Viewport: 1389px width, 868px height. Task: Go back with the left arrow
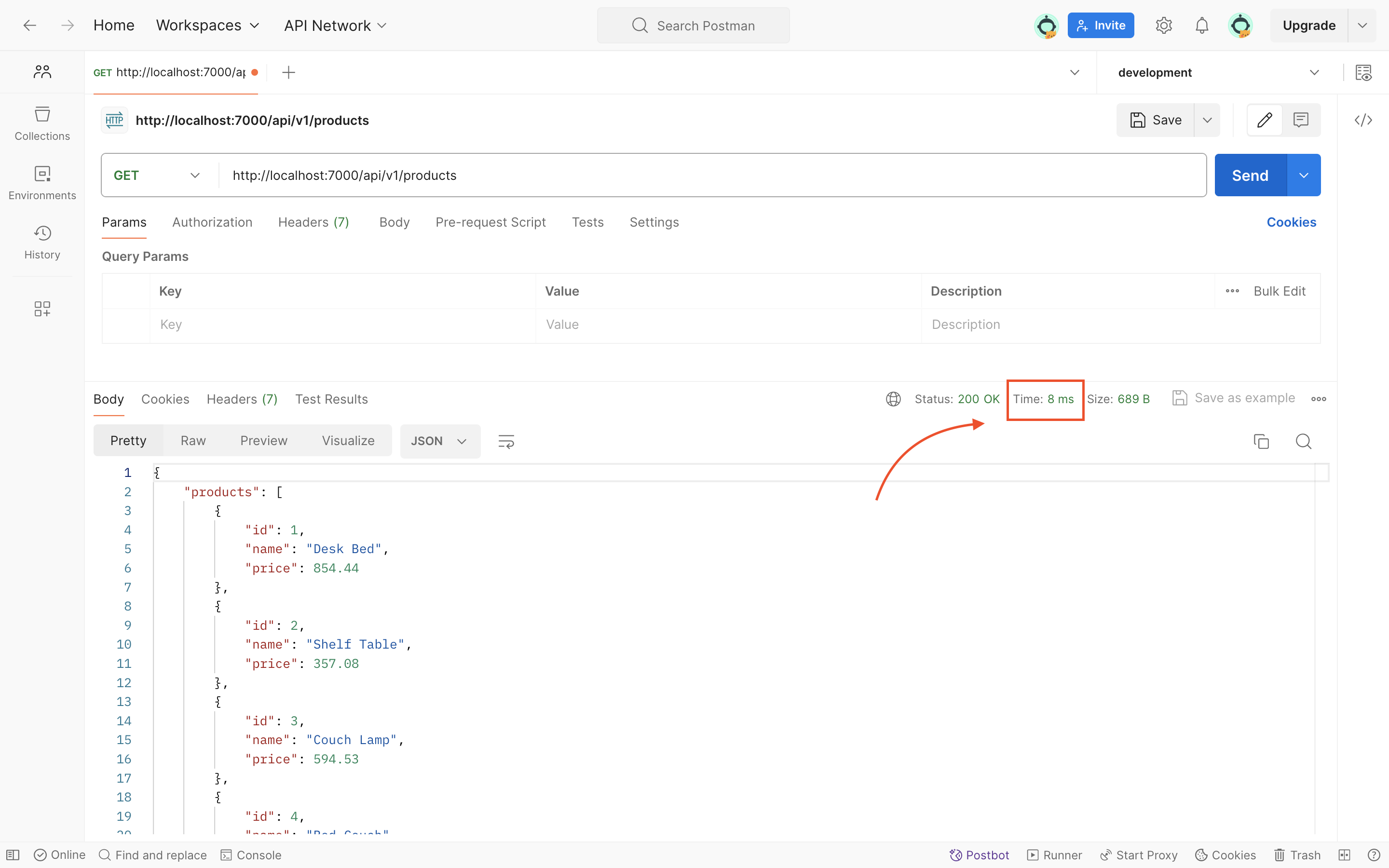[30, 25]
